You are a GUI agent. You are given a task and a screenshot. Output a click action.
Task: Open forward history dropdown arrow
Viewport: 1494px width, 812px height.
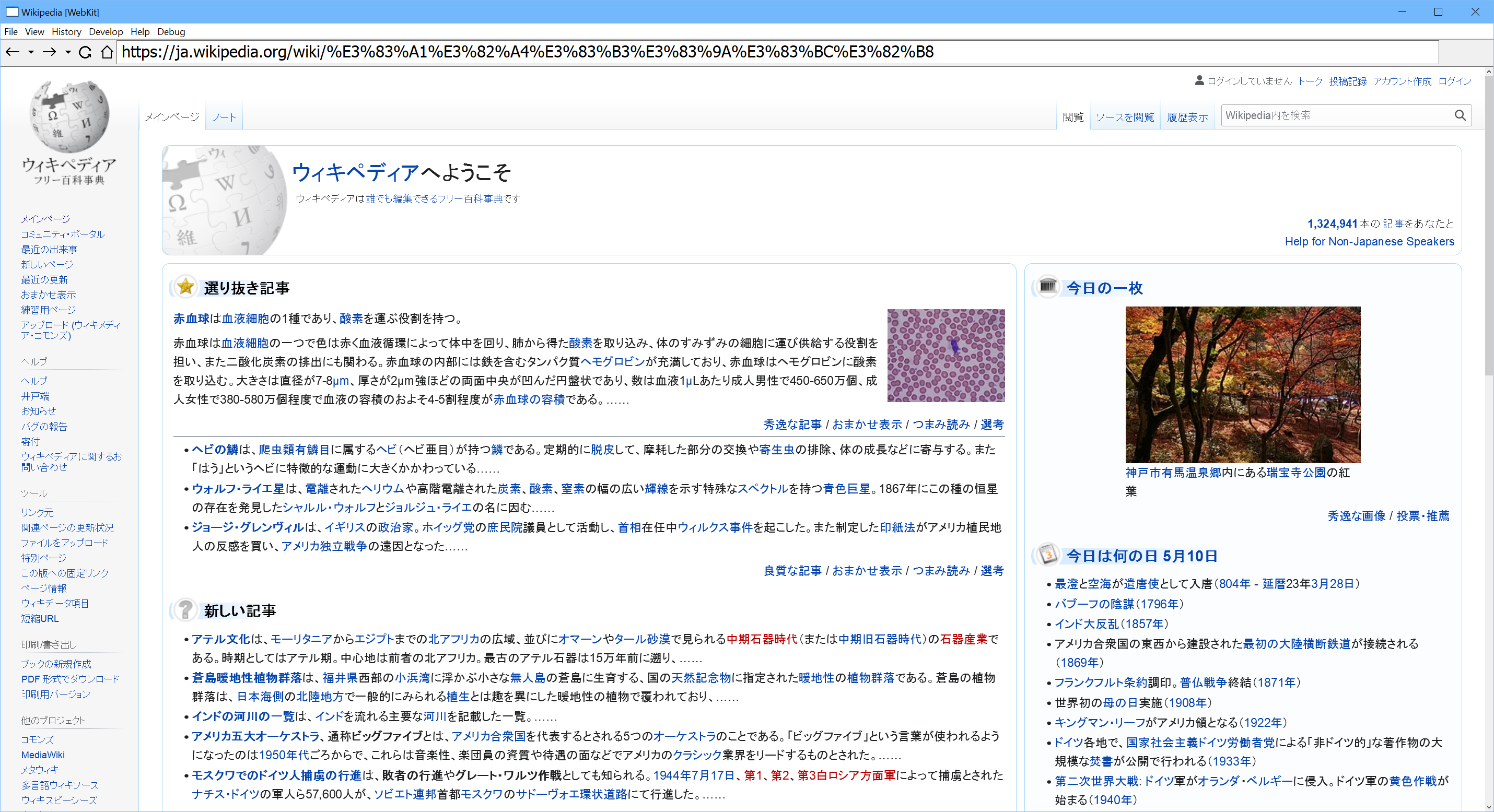pos(68,52)
